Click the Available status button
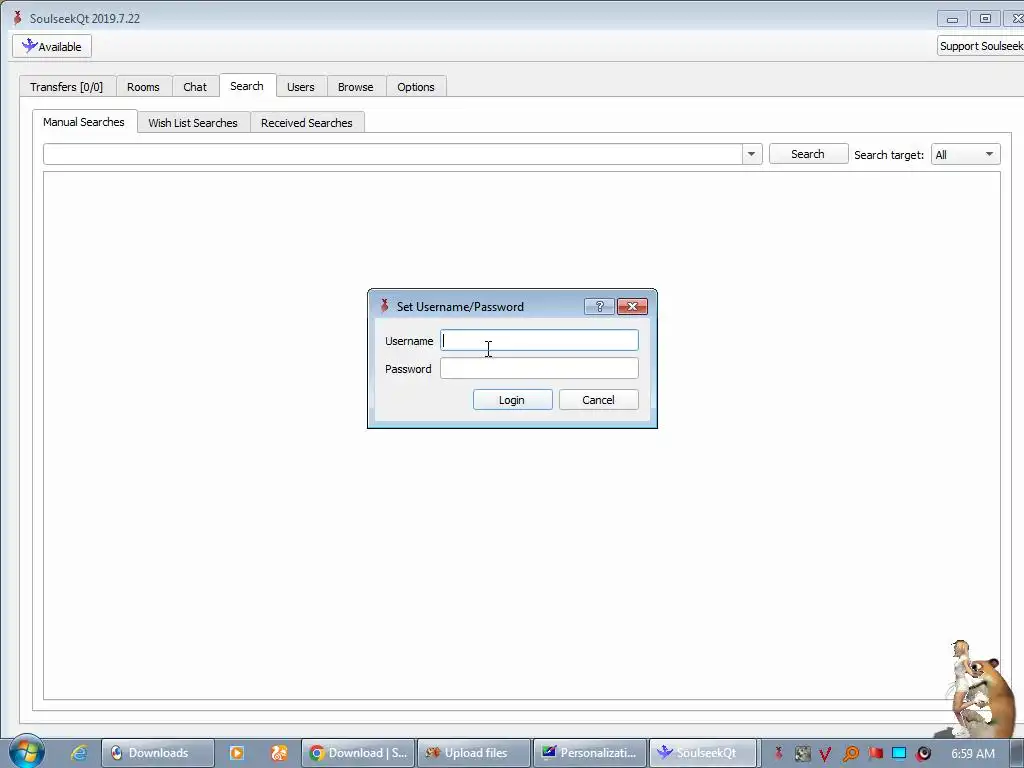Image resolution: width=1024 pixels, height=768 pixels. (x=52, y=46)
